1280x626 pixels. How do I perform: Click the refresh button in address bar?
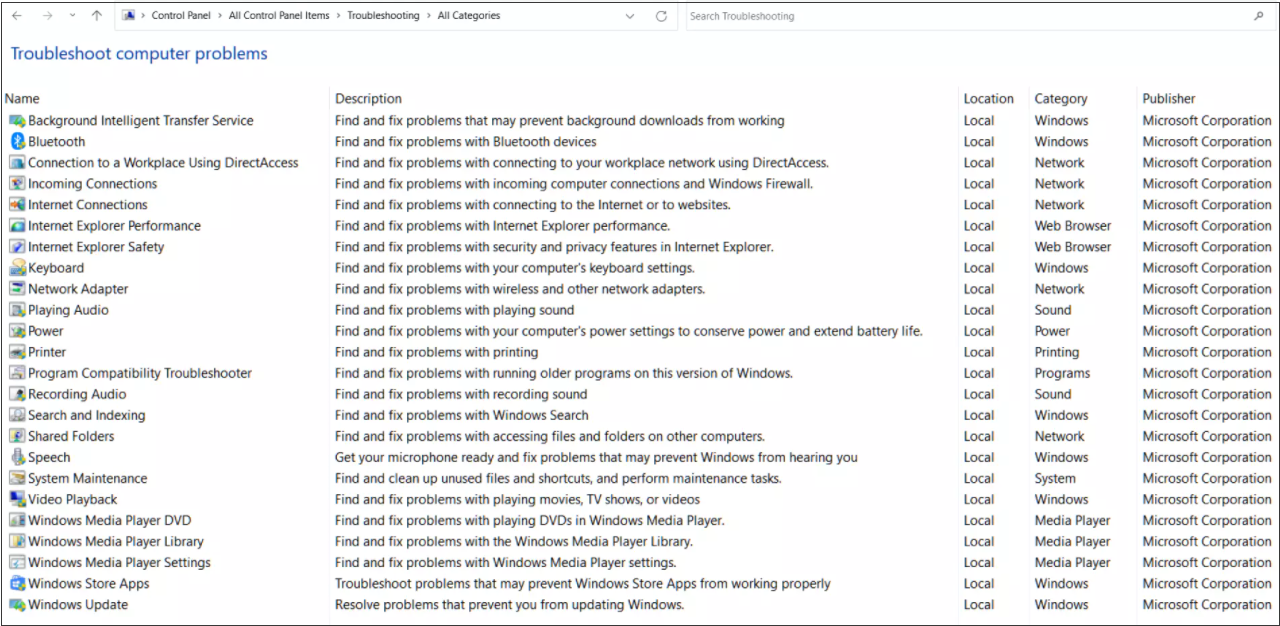tap(661, 16)
